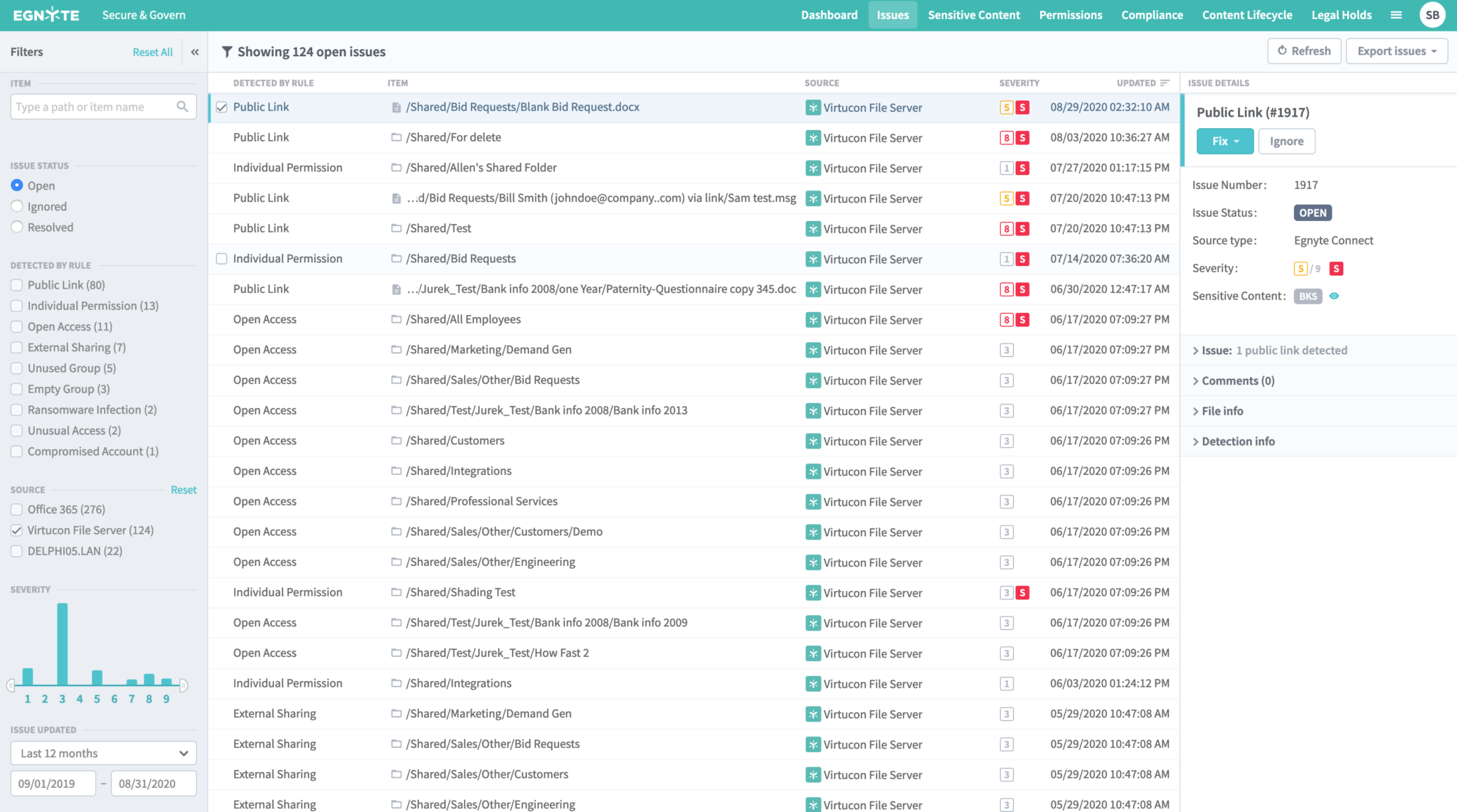This screenshot has height=812, width=1457.
Task: Expand the Detection info section
Action: [x=1238, y=442]
